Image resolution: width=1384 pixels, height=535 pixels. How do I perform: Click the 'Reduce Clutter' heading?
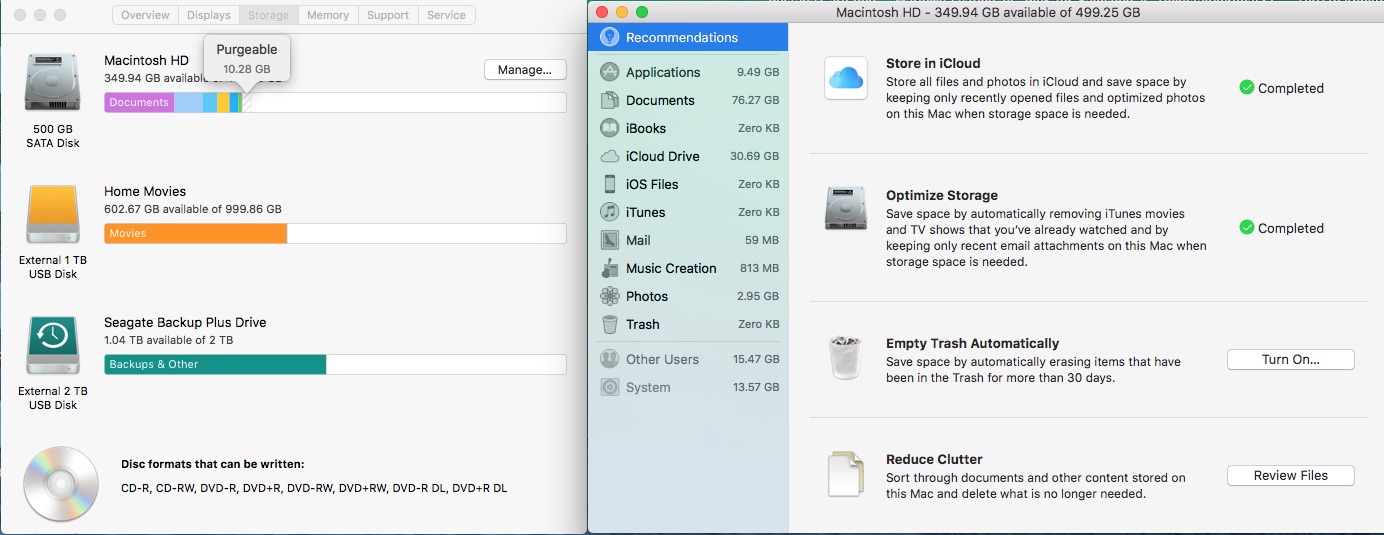click(934, 460)
